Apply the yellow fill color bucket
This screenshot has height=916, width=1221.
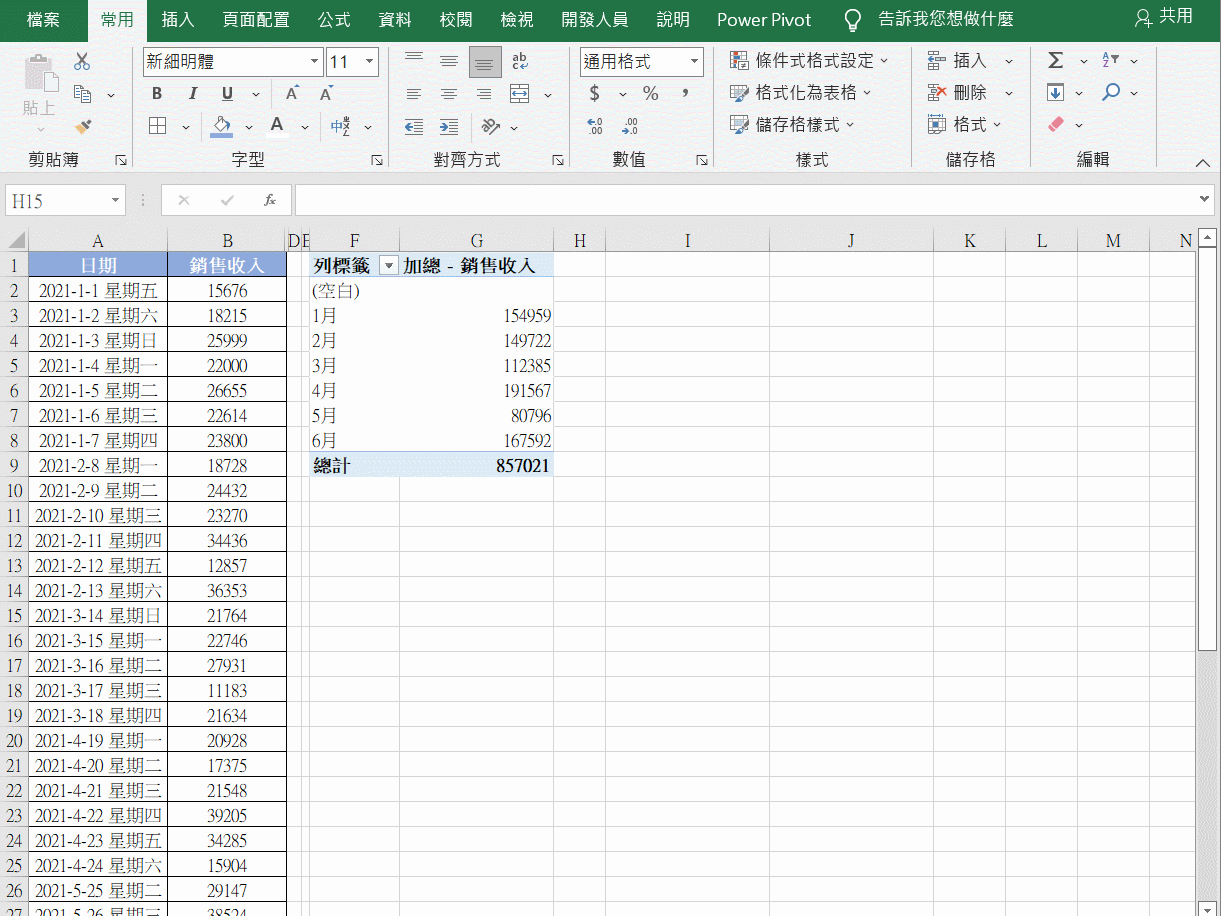[222, 126]
